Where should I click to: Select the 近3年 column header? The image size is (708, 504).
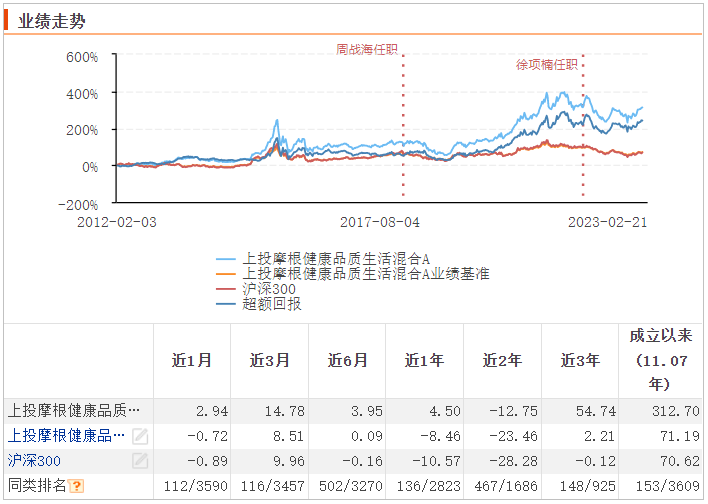tap(580, 360)
